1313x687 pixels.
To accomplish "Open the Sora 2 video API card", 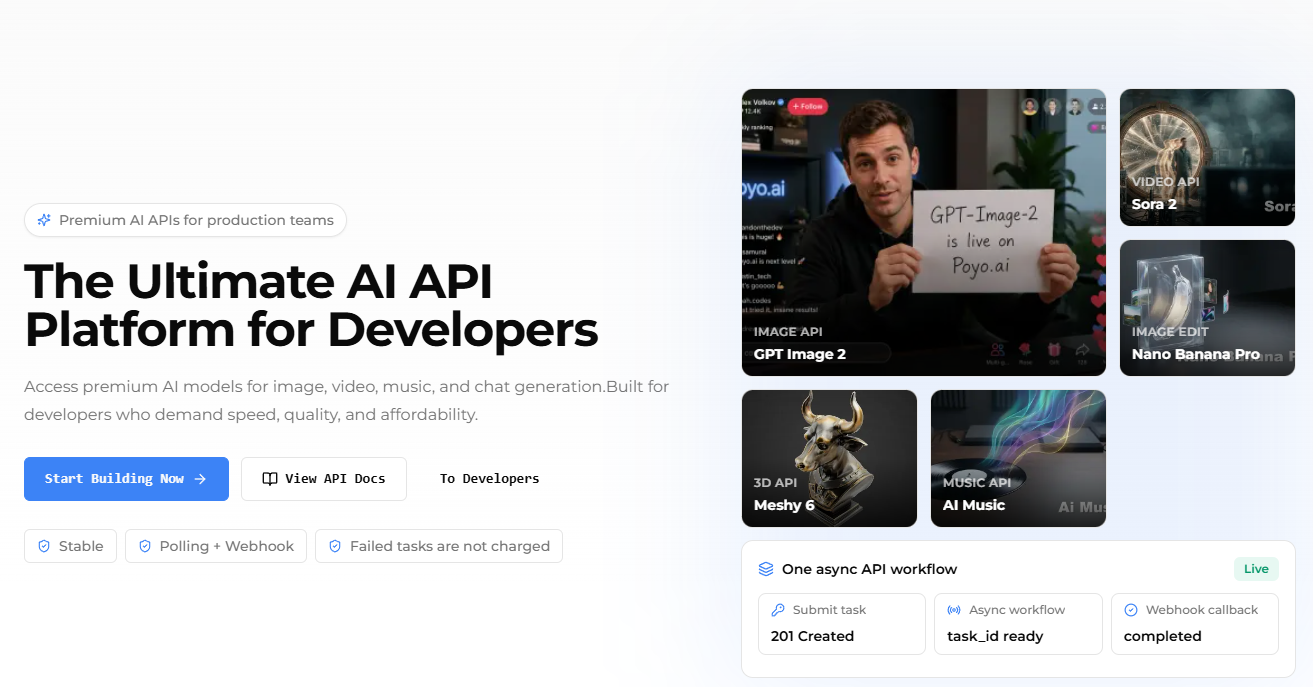I will click(x=1207, y=157).
